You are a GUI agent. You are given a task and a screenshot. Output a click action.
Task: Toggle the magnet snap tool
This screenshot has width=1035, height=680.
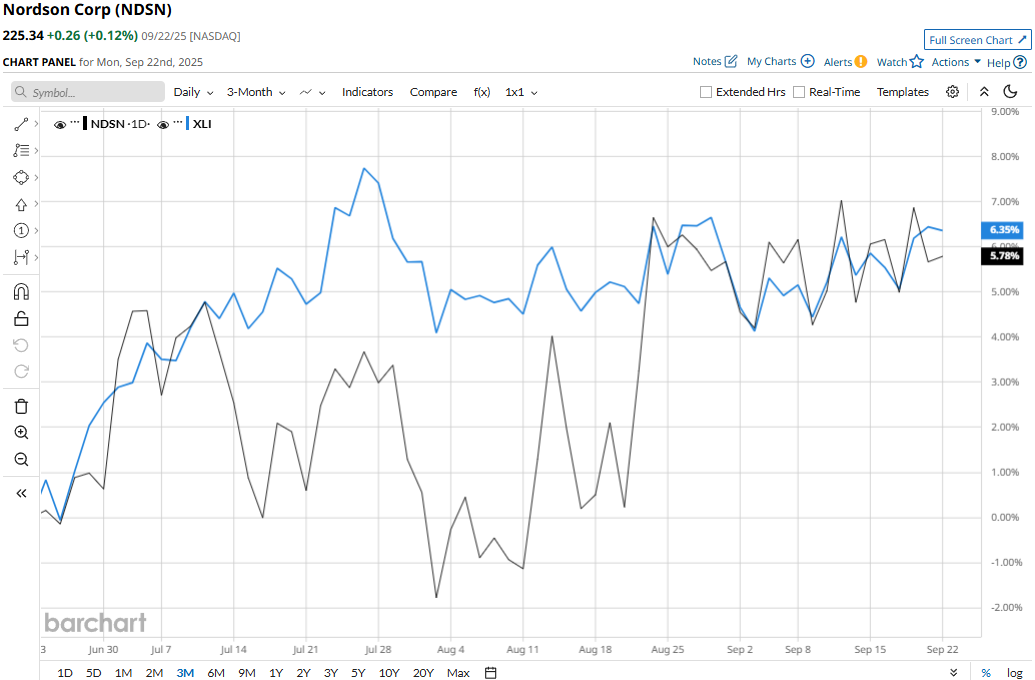pyautogui.click(x=21, y=292)
